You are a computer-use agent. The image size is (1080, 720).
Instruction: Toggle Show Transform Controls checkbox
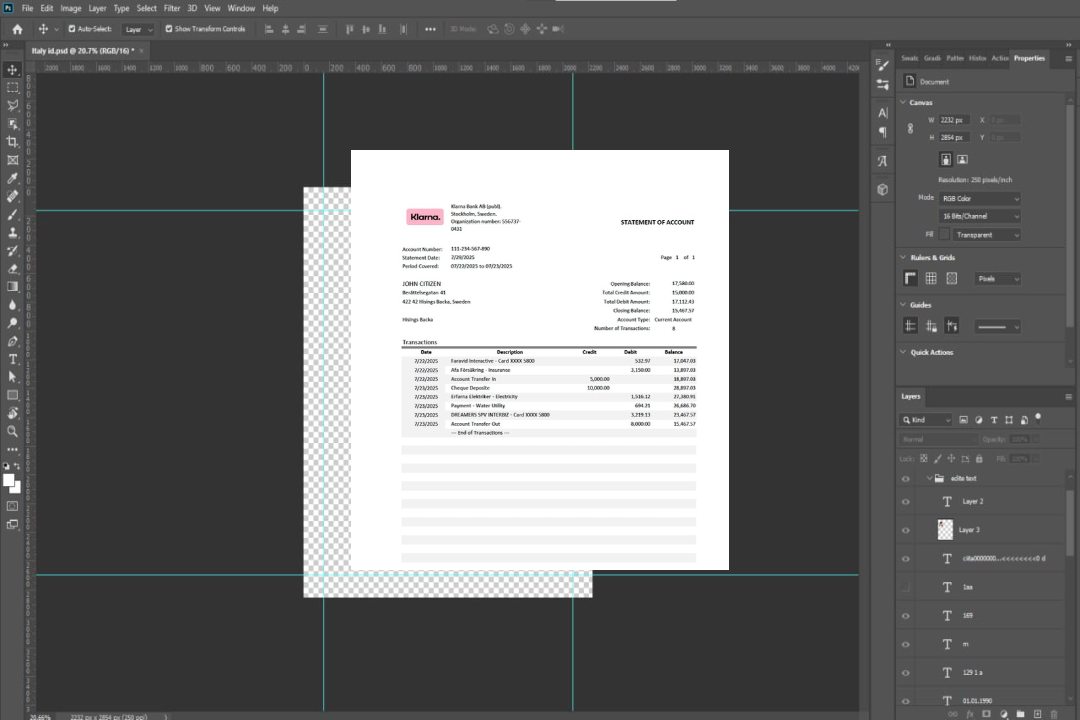point(169,29)
